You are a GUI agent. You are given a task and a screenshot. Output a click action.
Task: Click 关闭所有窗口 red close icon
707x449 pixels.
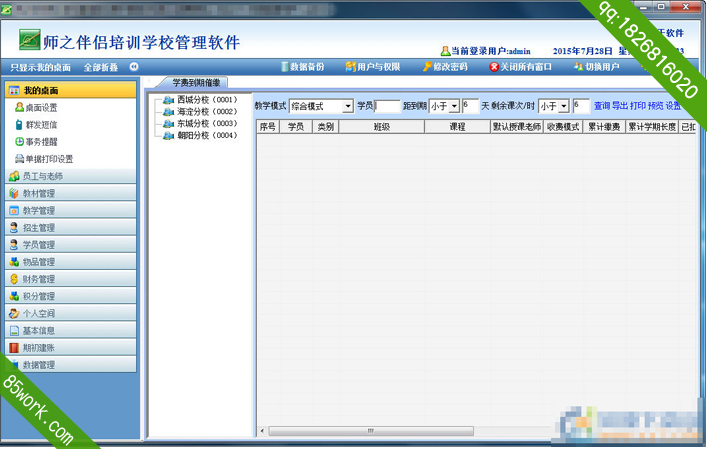494,67
